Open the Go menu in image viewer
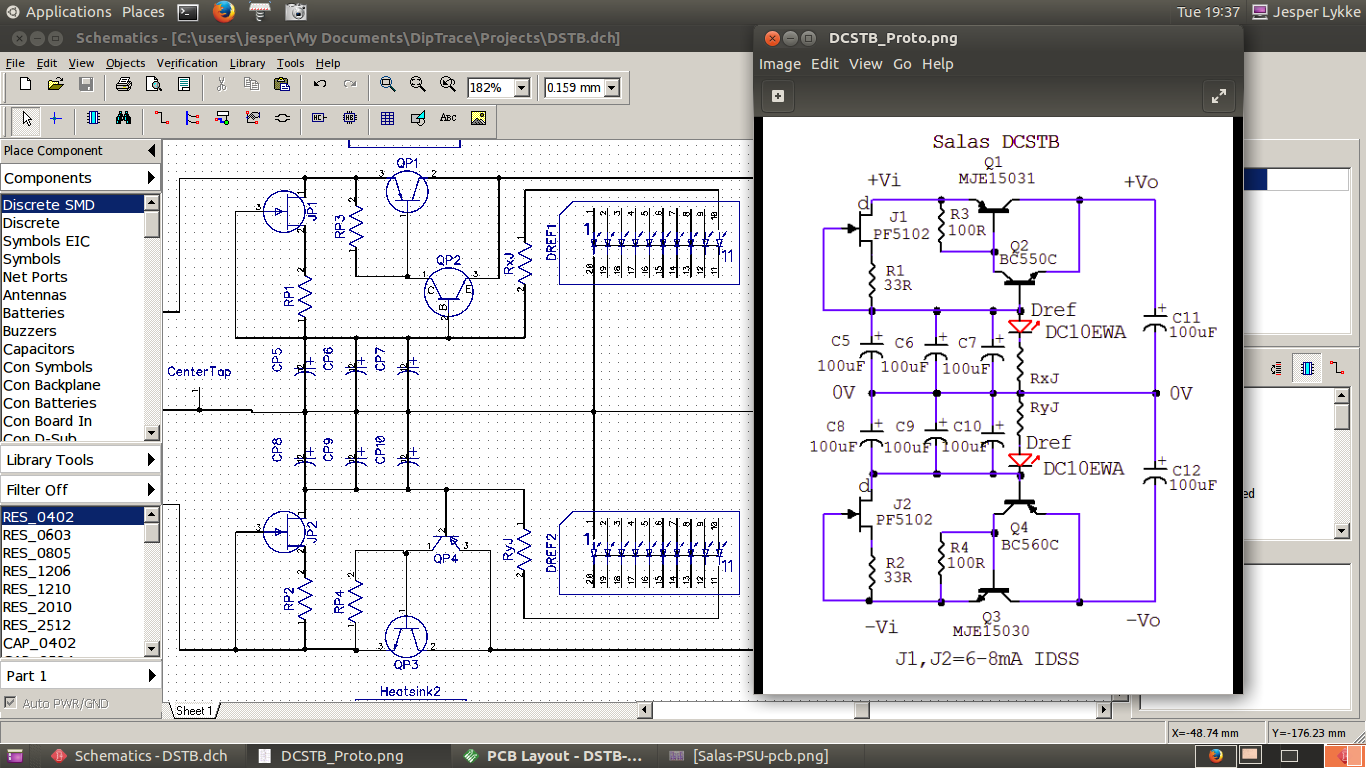The height and width of the screenshot is (768, 1366). (902, 64)
